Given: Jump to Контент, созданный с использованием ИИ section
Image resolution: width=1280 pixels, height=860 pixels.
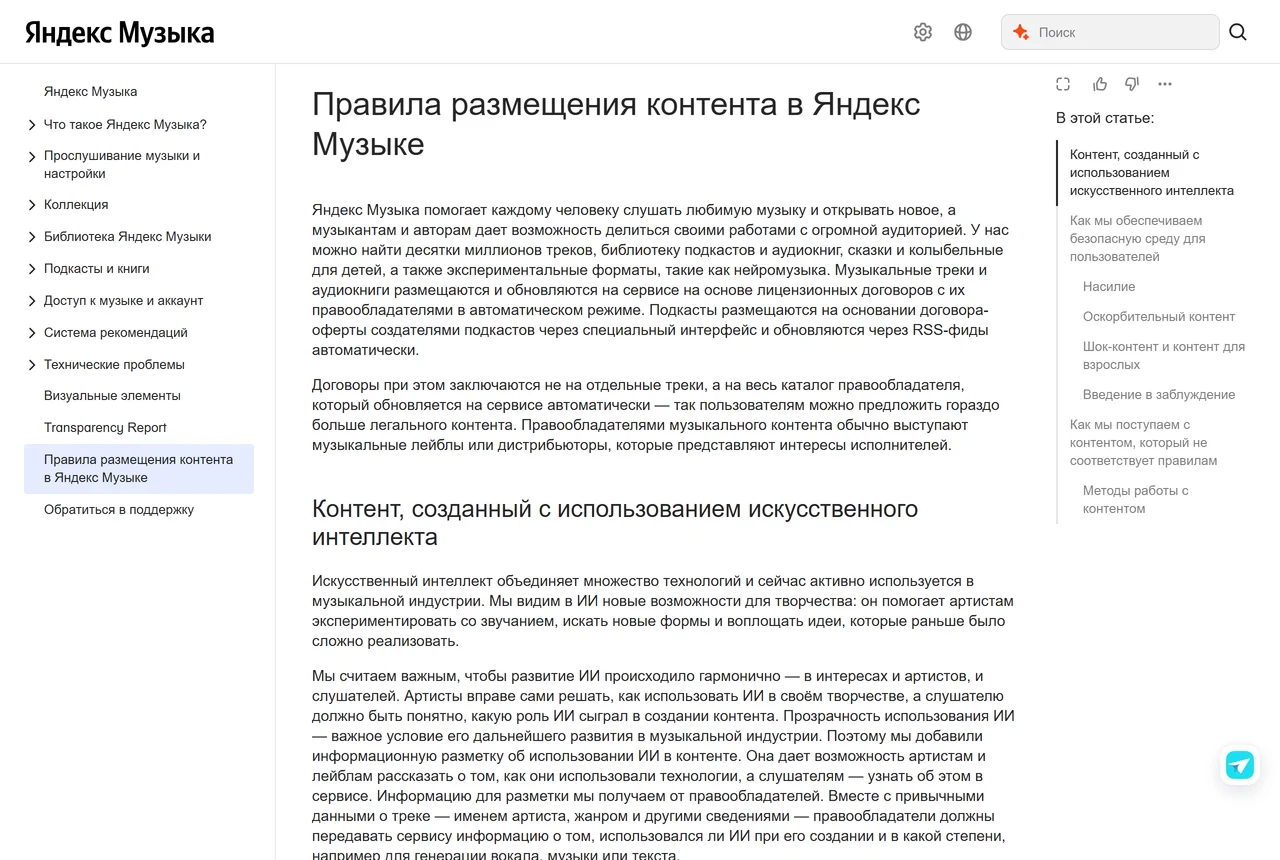Looking at the screenshot, I should (x=1152, y=173).
